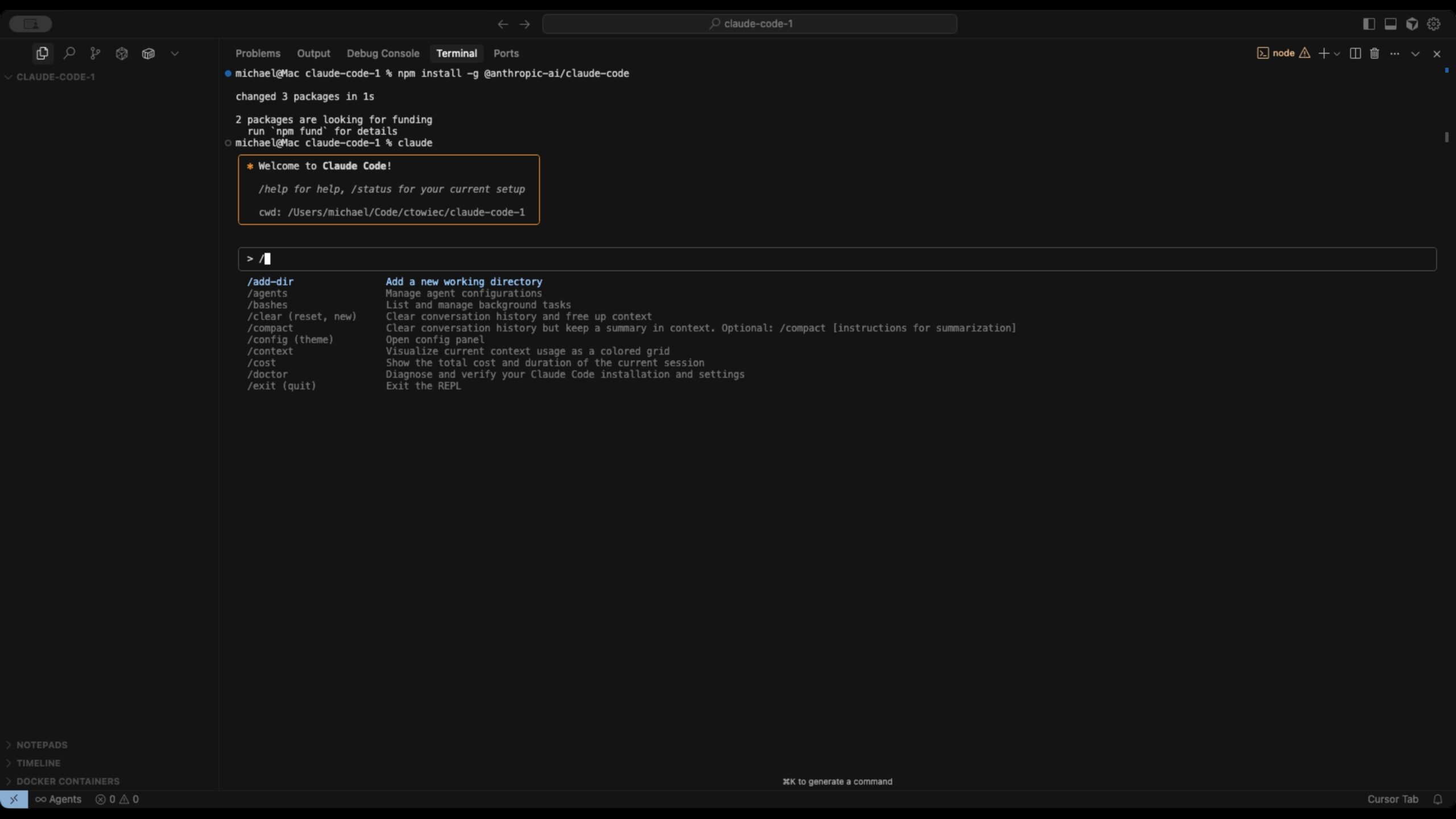This screenshot has height=819, width=1456.
Task: Open the Search view in sidebar
Action: 69,53
